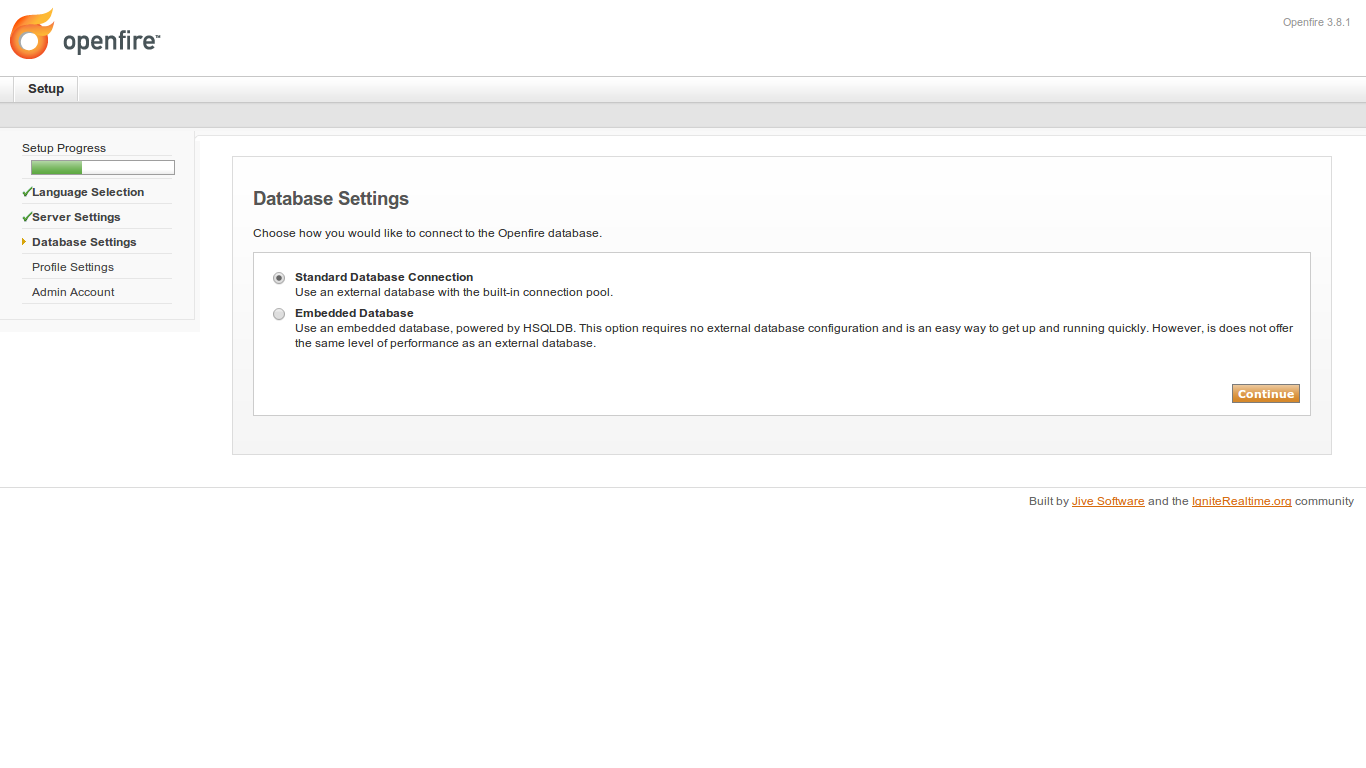
Task: Select the Standard Database Connection radio button
Action: point(279,278)
